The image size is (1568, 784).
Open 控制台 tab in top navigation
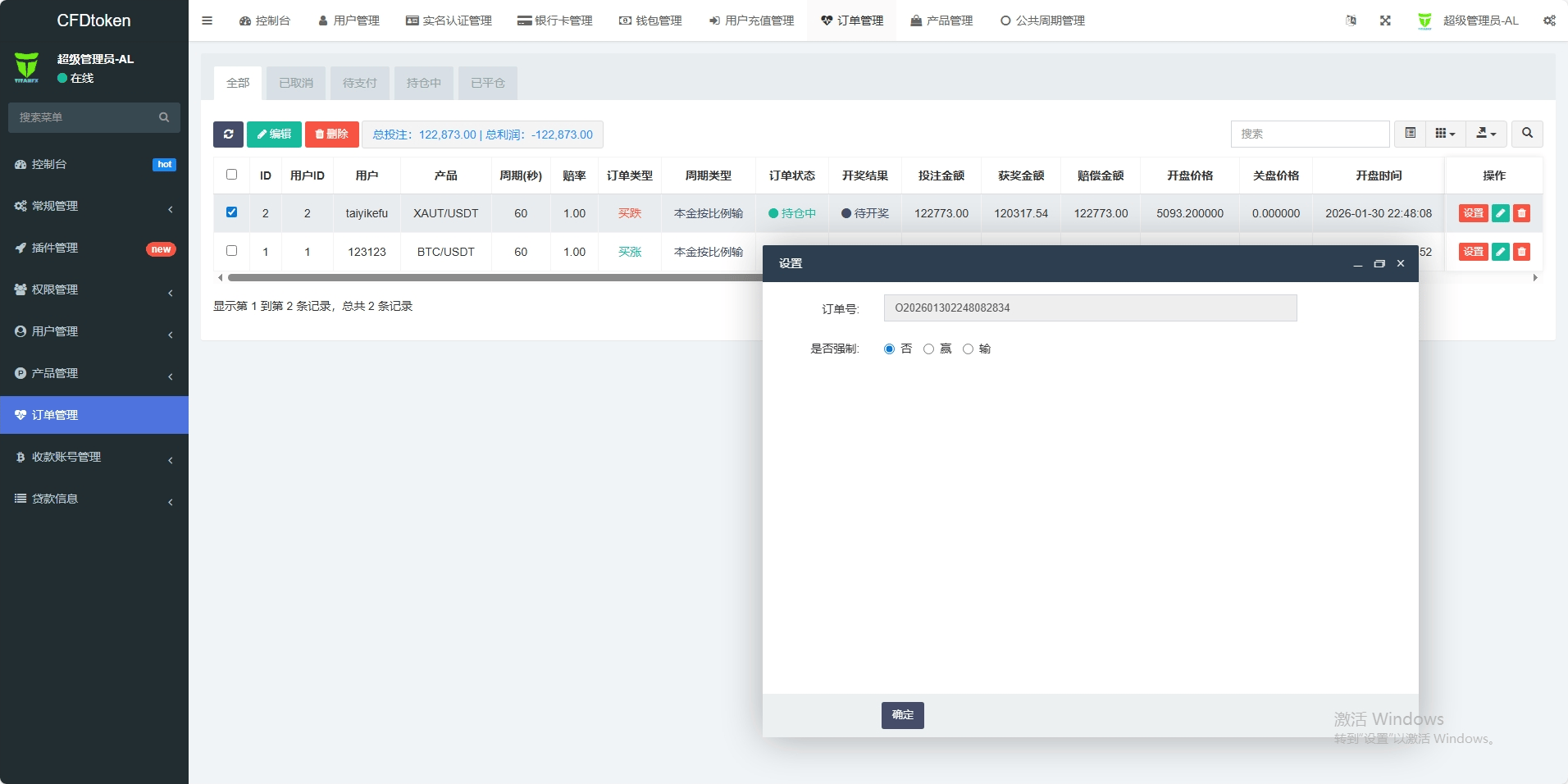coord(265,21)
